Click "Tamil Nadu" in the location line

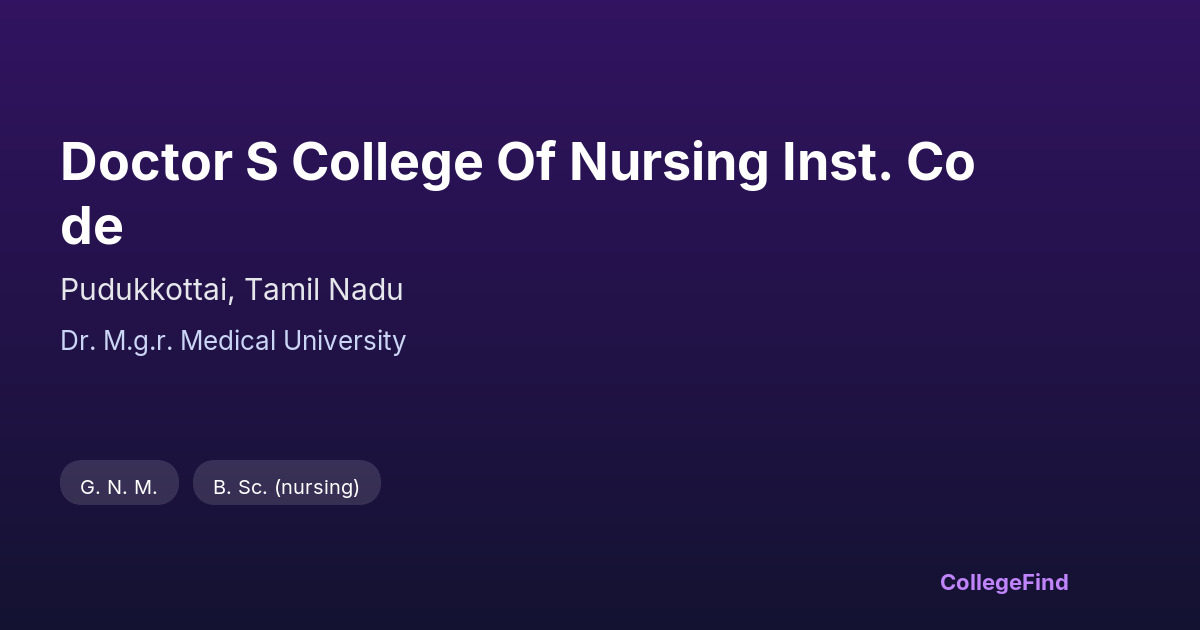point(324,290)
